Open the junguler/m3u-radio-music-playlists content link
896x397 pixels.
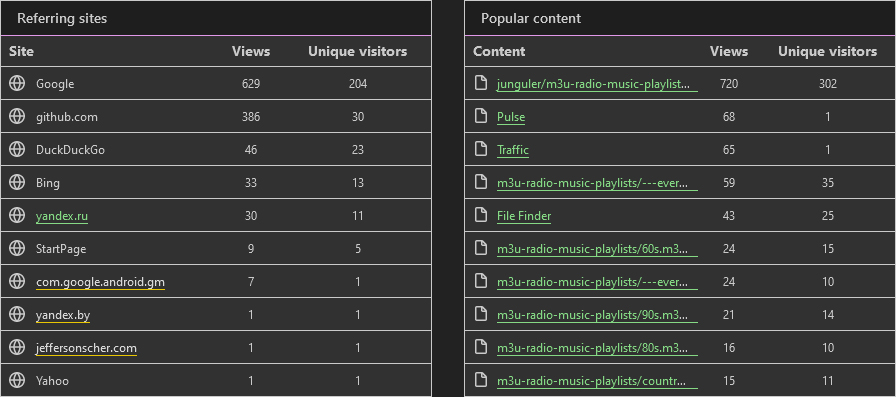(x=597, y=84)
